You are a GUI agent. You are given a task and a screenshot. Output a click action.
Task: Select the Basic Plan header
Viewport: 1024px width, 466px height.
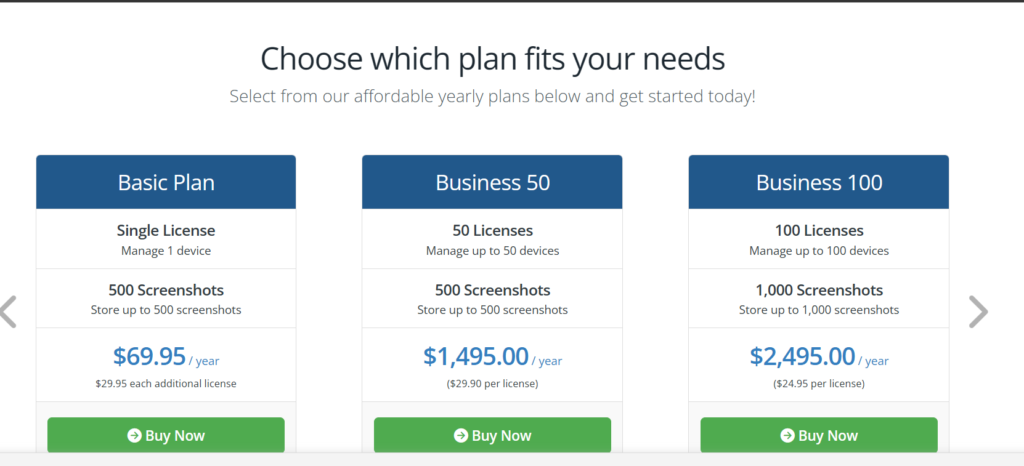pyautogui.click(x=166, y=182)
